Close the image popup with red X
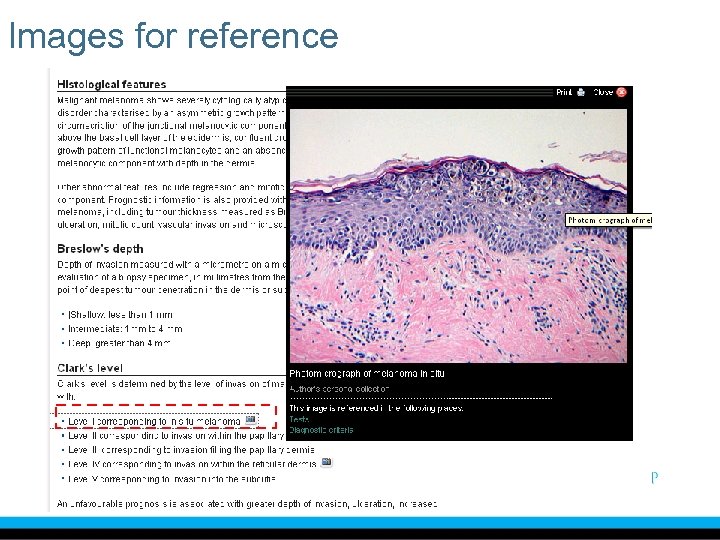 pyautogui.click(x=621, y=92)
